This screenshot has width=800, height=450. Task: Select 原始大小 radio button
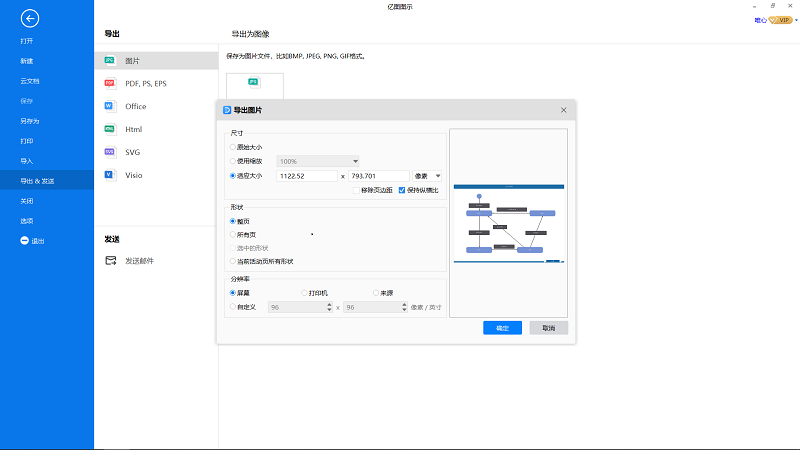(233, 147)
